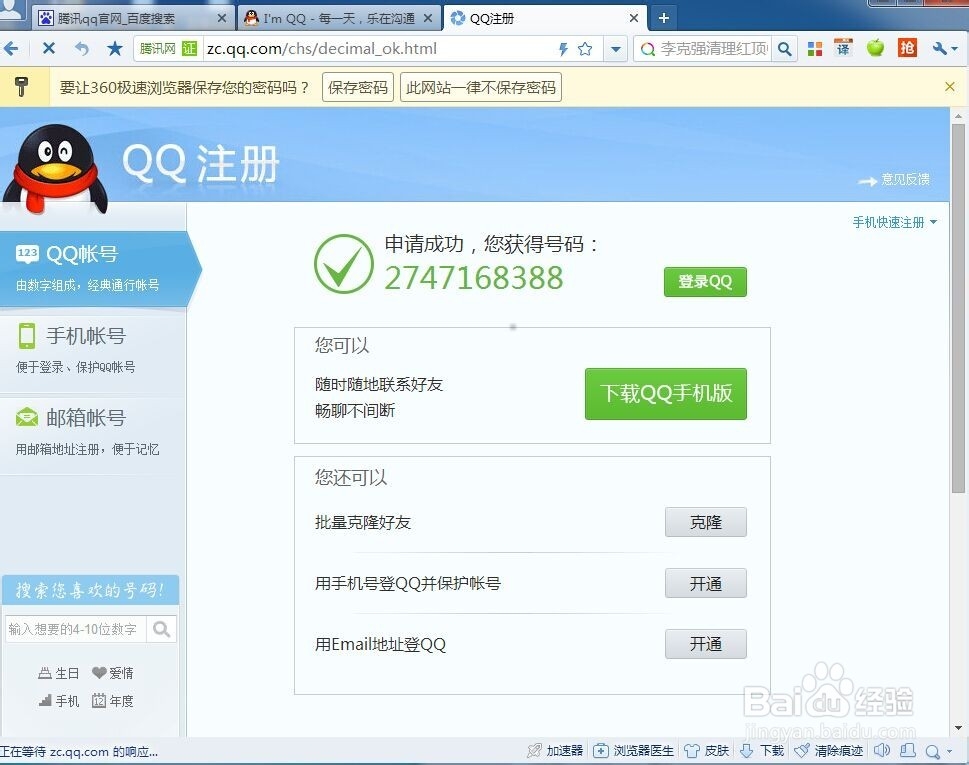Click the key icon on password bar
The width and height of the screenshot is (969, 765).
[x=22, y=87]
